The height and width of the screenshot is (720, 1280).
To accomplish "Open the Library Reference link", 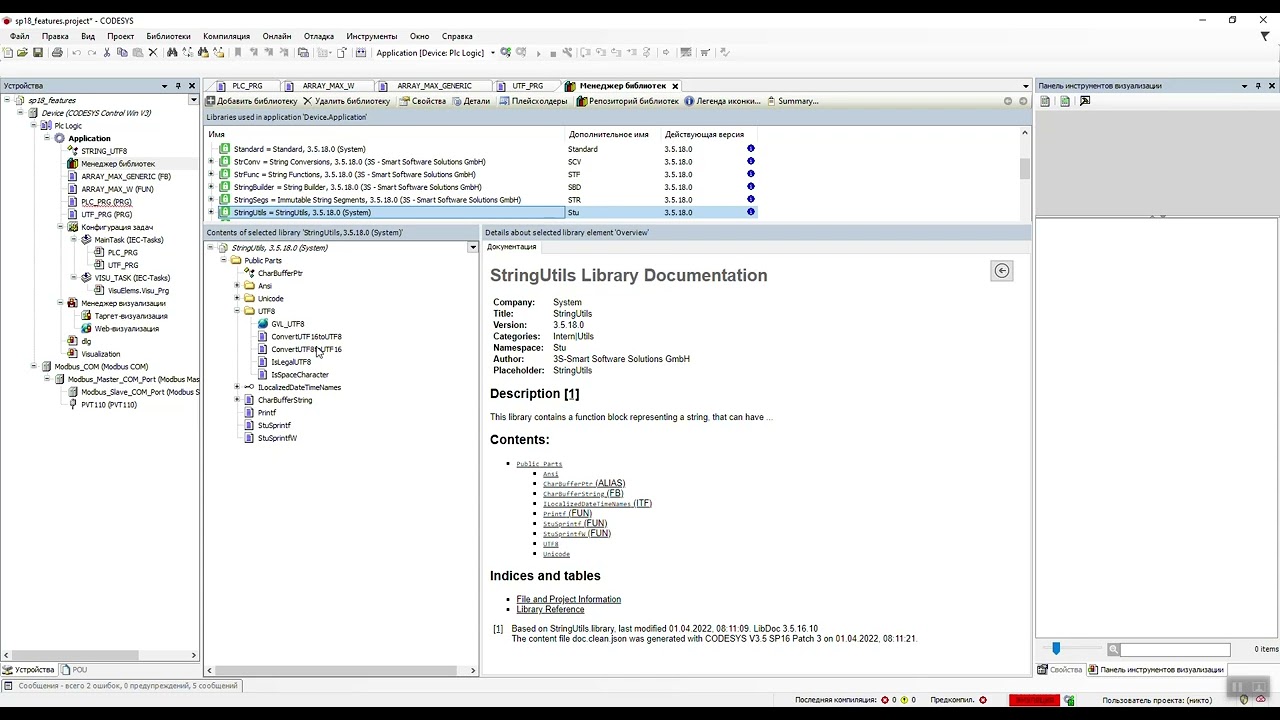I will 550,609.
